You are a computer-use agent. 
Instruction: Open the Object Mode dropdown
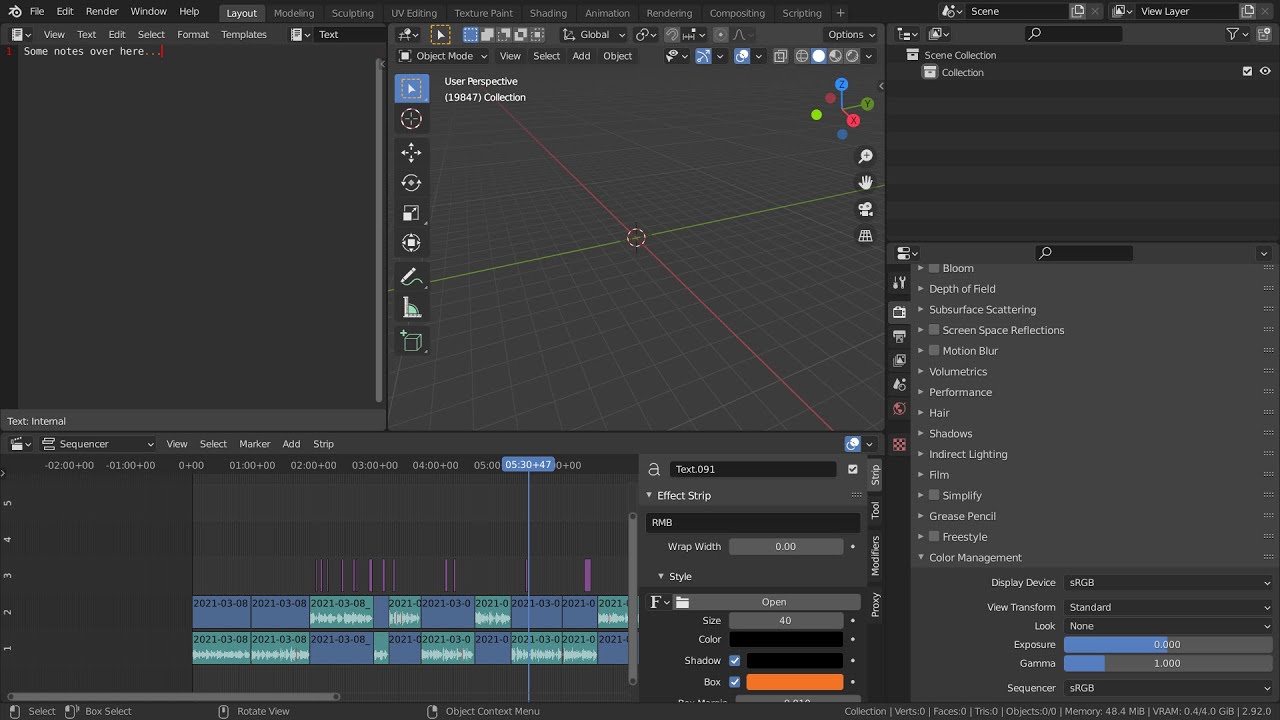click(x=443, y=56)
